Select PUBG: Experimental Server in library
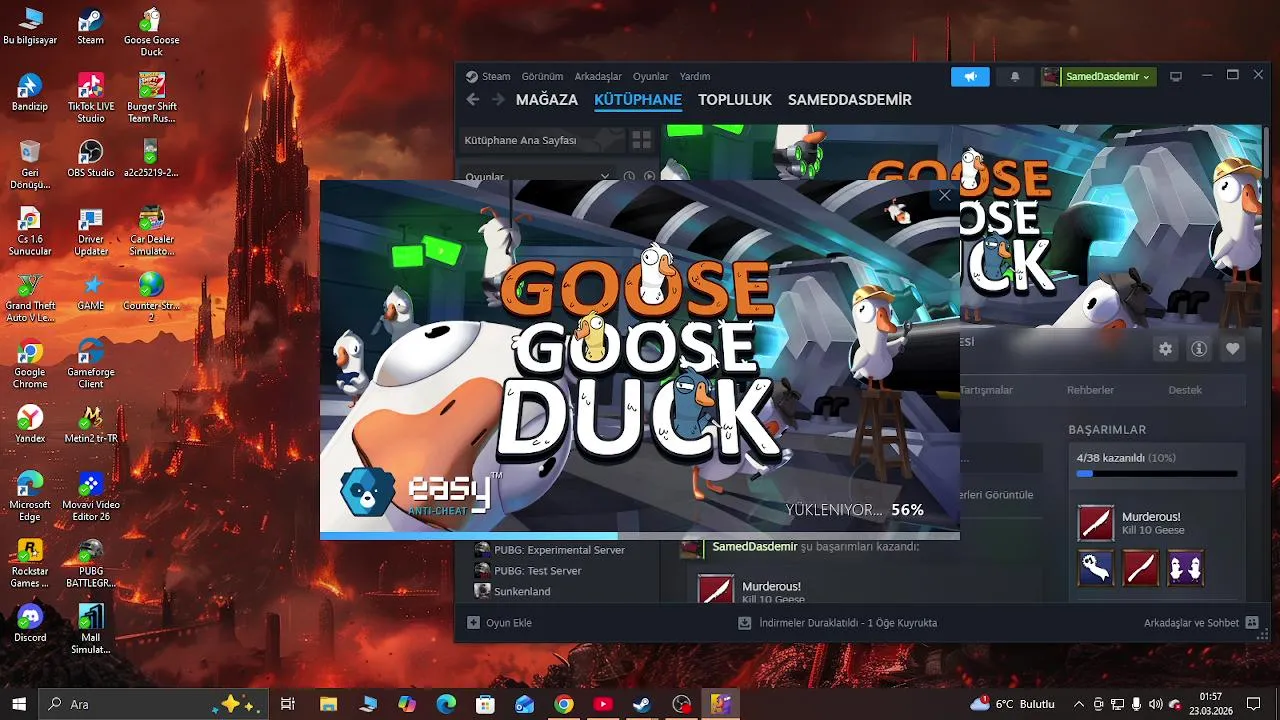The image size is (1280, 720). coord(559,550)
